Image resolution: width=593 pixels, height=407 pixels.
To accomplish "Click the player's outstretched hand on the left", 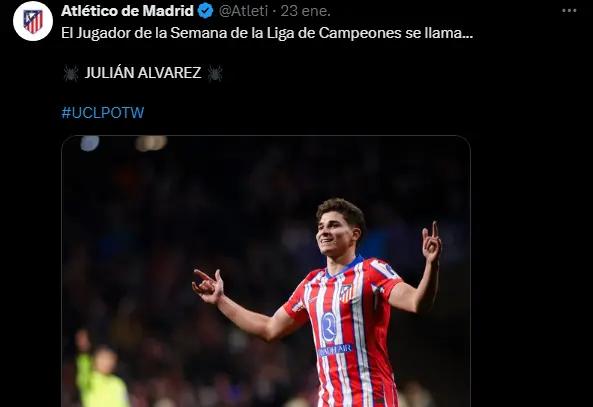I will 208,286.
